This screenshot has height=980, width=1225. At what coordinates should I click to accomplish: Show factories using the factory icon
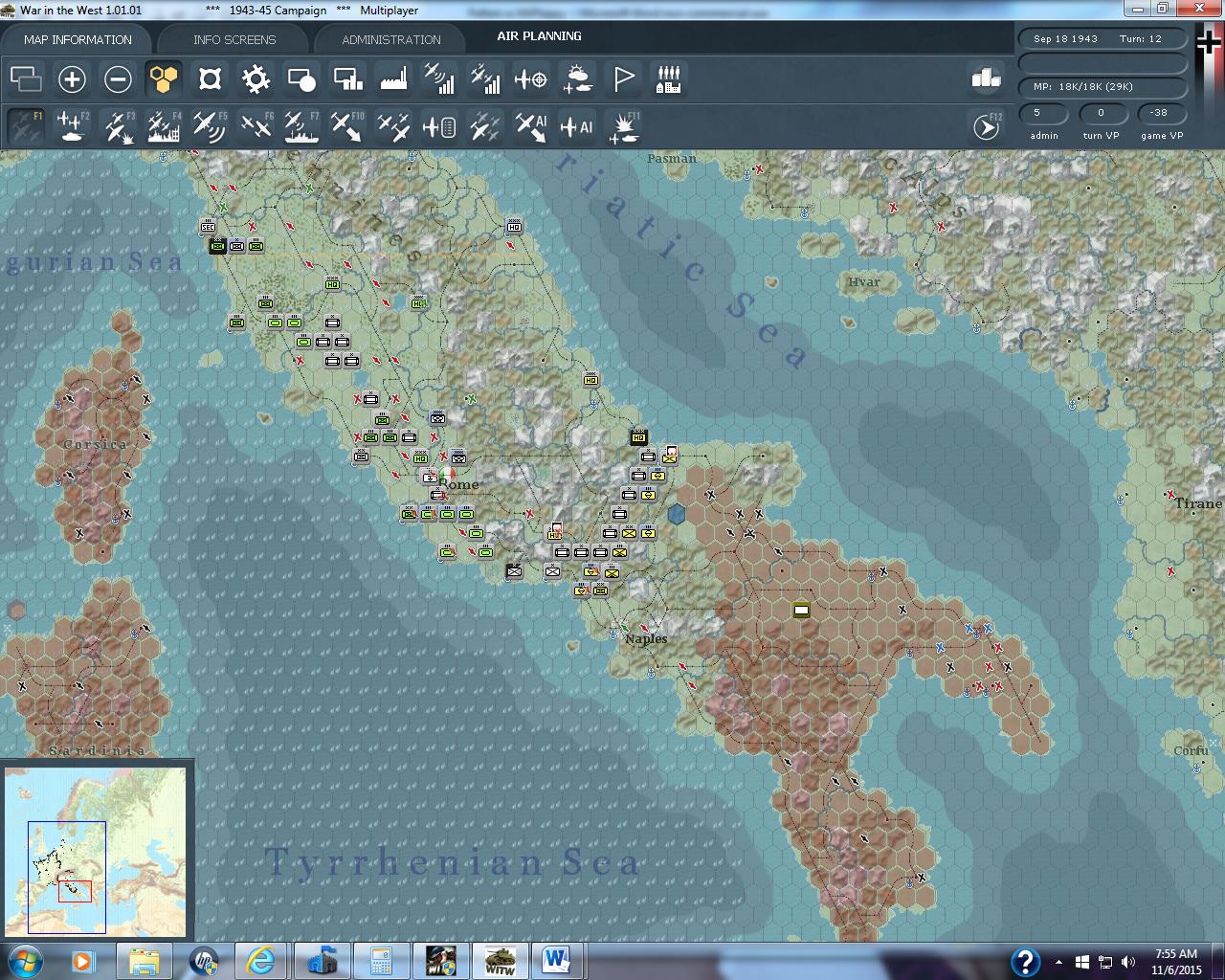[393, 78]
